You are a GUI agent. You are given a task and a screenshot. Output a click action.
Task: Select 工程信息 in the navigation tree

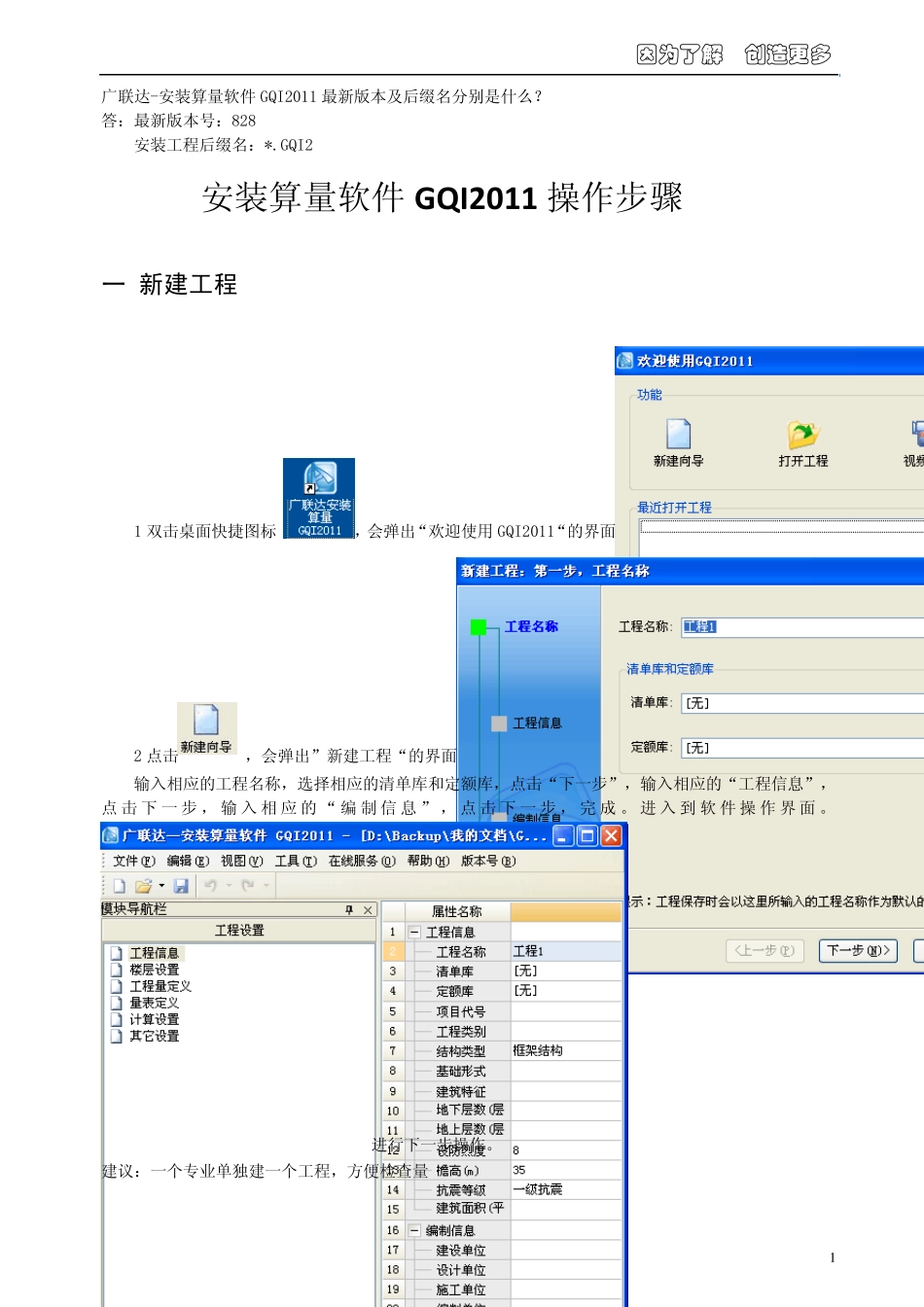[155, 953]
